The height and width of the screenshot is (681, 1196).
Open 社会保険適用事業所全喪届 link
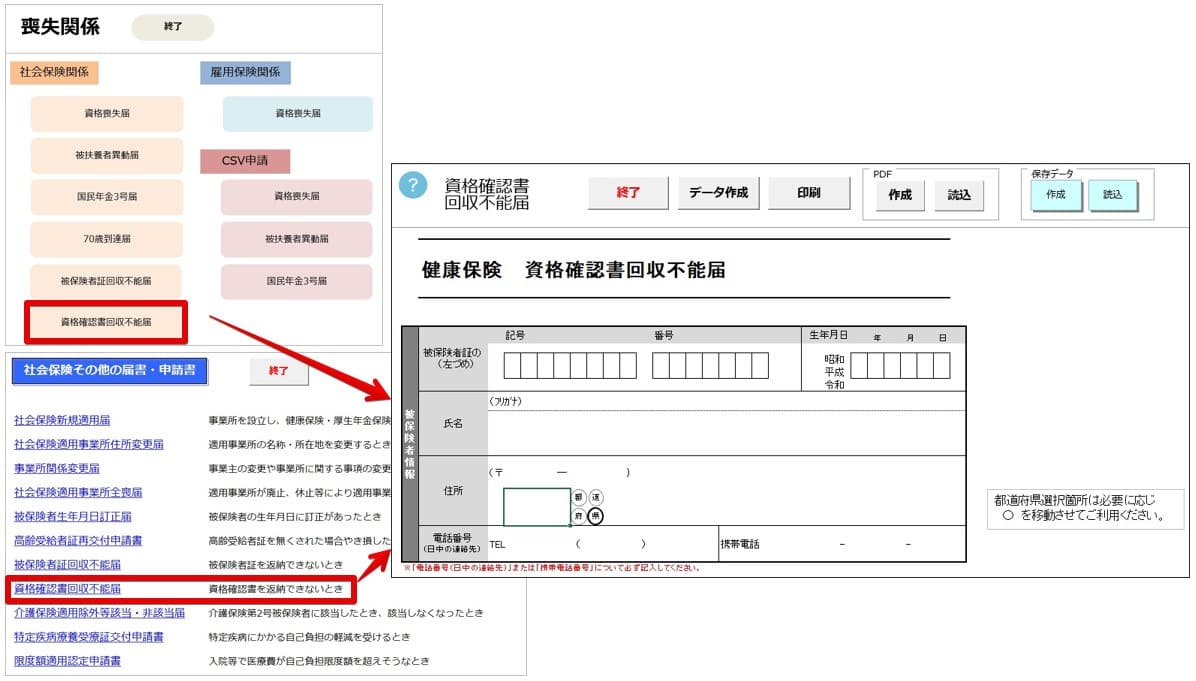78,493
